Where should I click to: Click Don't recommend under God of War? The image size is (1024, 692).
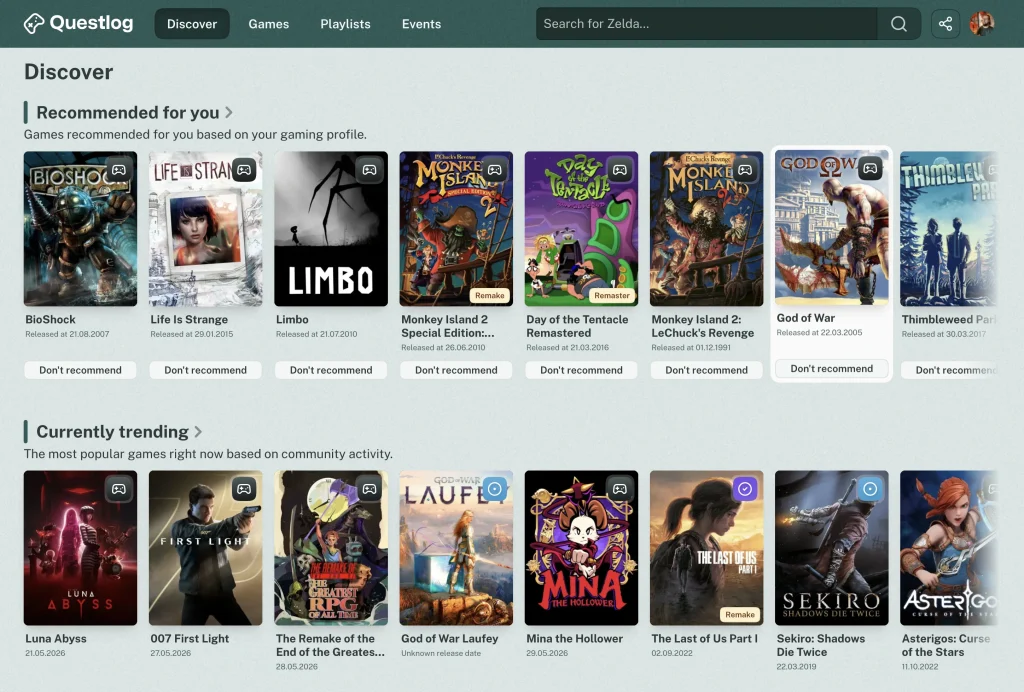[832, 369]
